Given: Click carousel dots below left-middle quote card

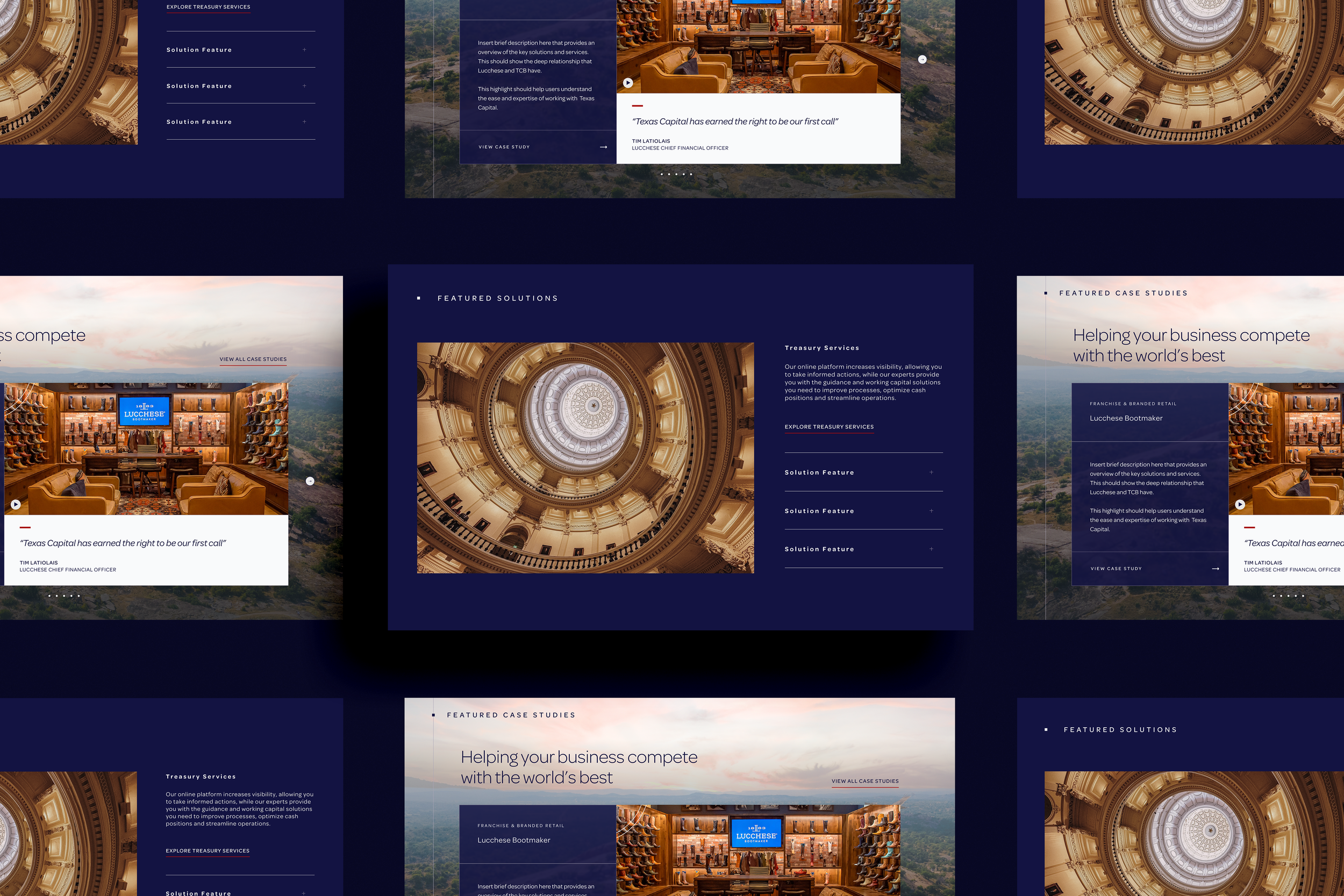Looking at the screenshot, I should point(64,596).
